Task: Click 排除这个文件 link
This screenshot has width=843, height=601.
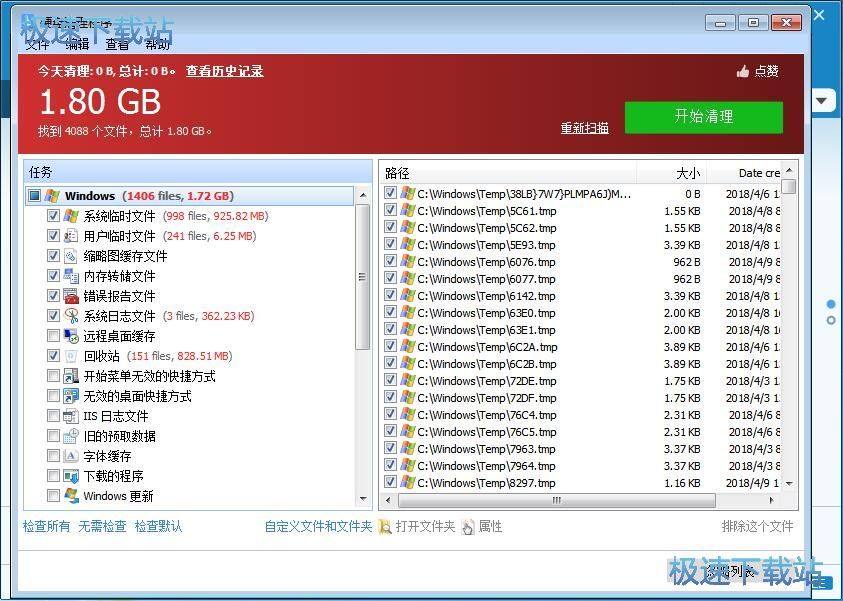Action: tap(758, 526)
